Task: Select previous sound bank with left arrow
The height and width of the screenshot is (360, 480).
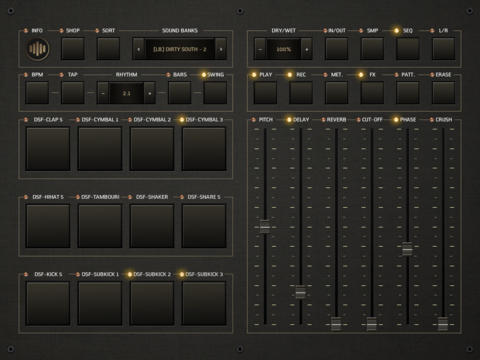Action: tap(139, 49)
